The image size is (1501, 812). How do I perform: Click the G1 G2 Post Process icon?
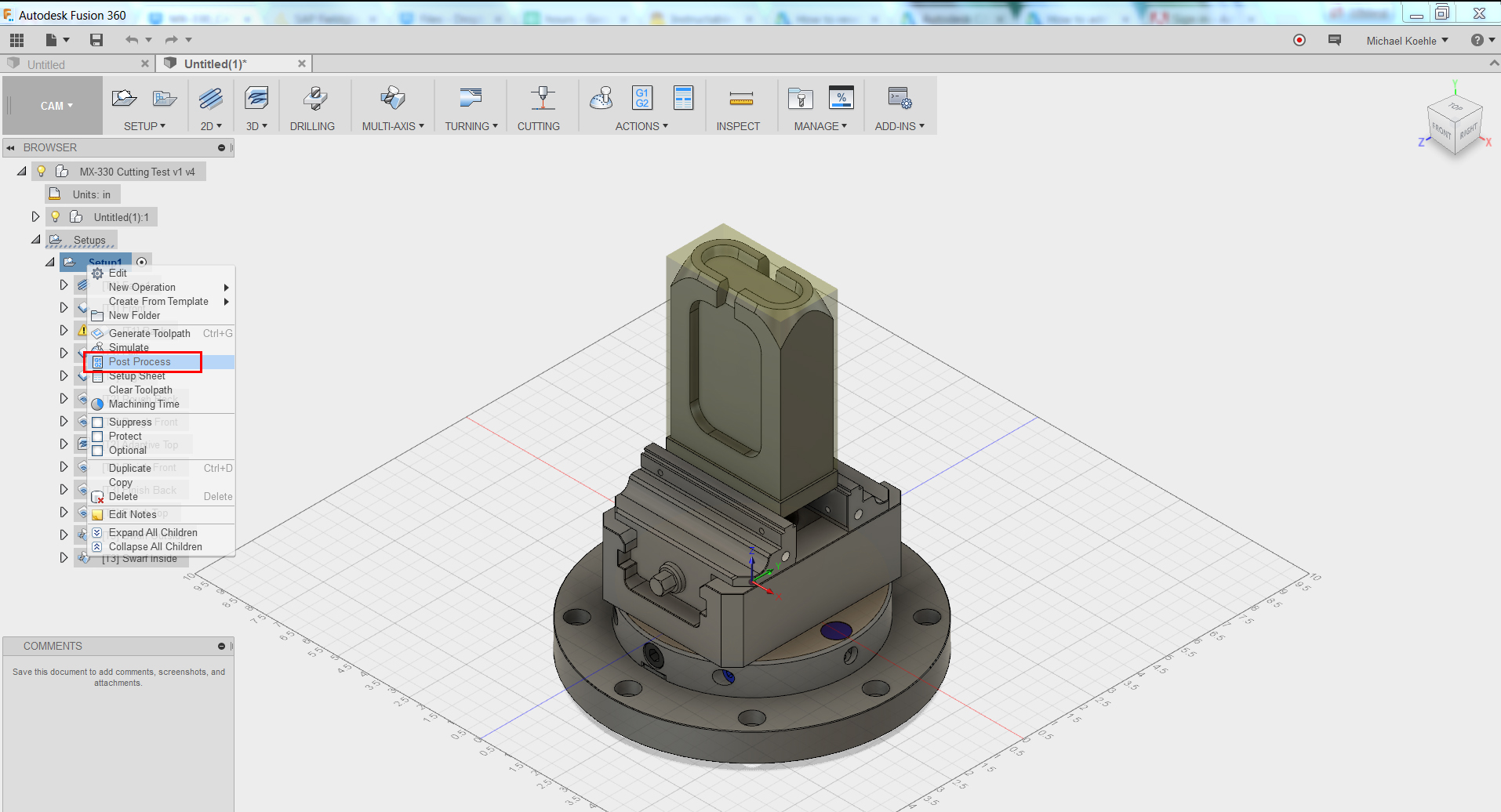click(642, 98)
